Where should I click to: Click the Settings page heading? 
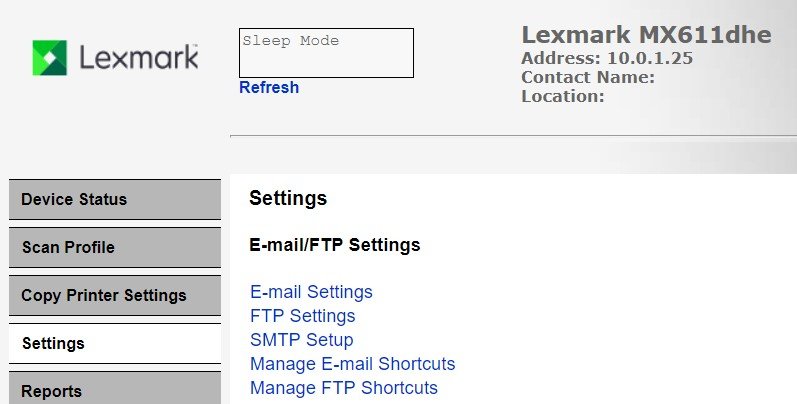pyautogui.click(x=288, y=199)
